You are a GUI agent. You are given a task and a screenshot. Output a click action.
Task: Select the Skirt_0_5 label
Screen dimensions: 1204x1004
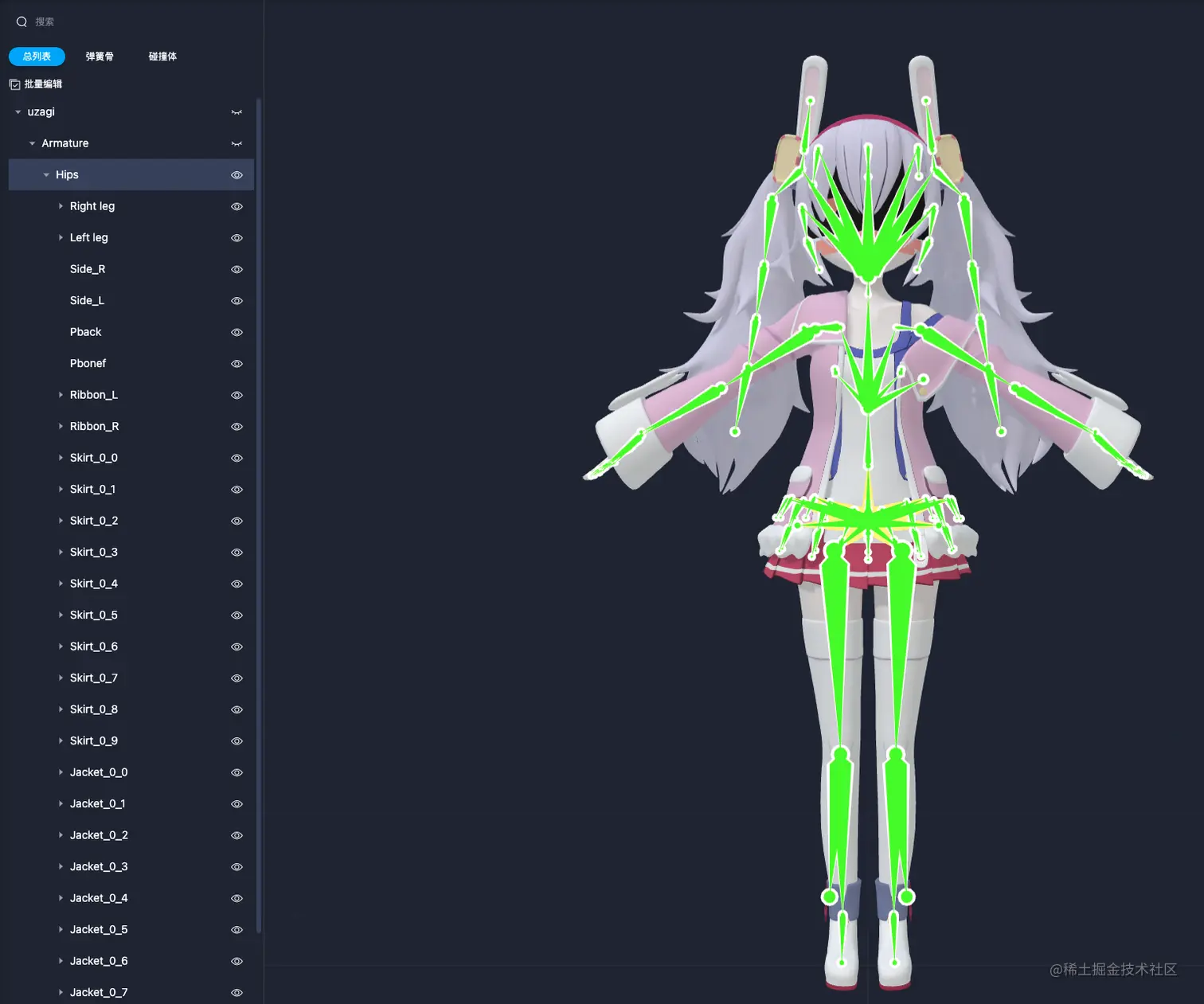tap(93, 615)
